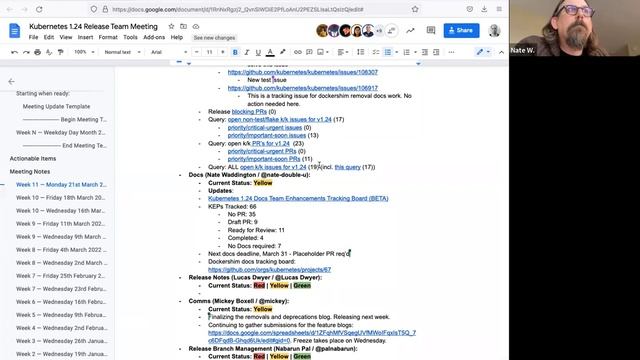Screen dimensions: 640x360
Task: Open the Help menu
Action: 177,37
